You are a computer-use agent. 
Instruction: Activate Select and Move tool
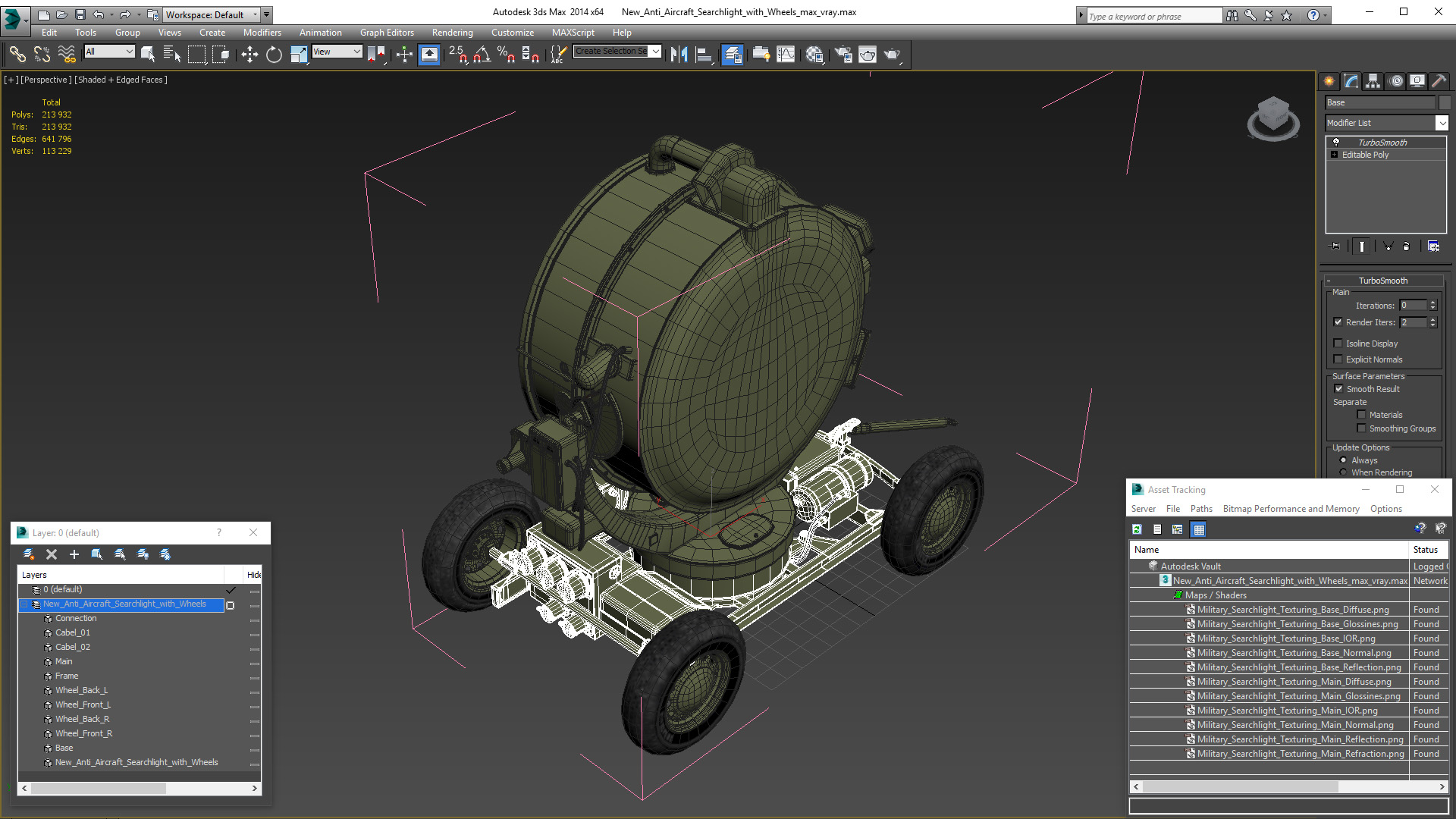point(249,54)
